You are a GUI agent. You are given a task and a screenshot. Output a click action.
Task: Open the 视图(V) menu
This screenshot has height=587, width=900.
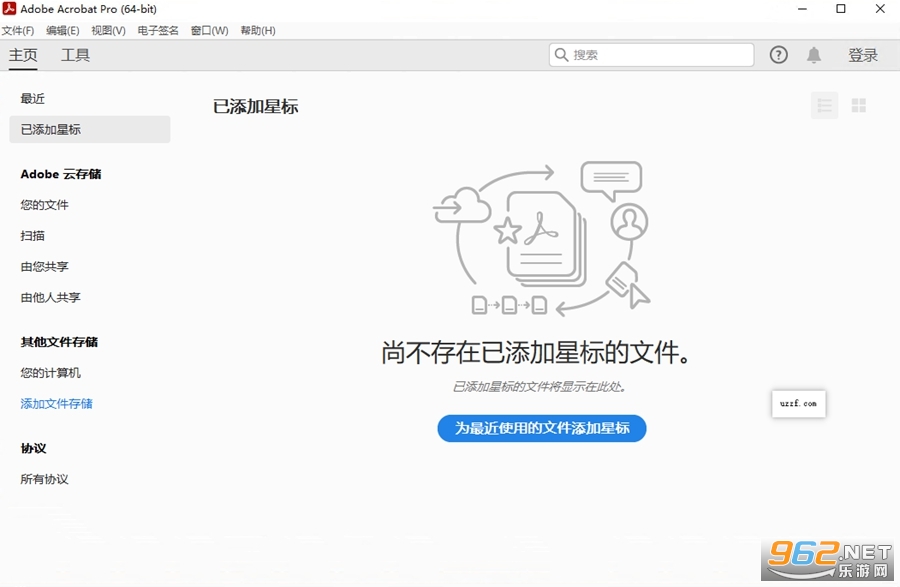108,30
